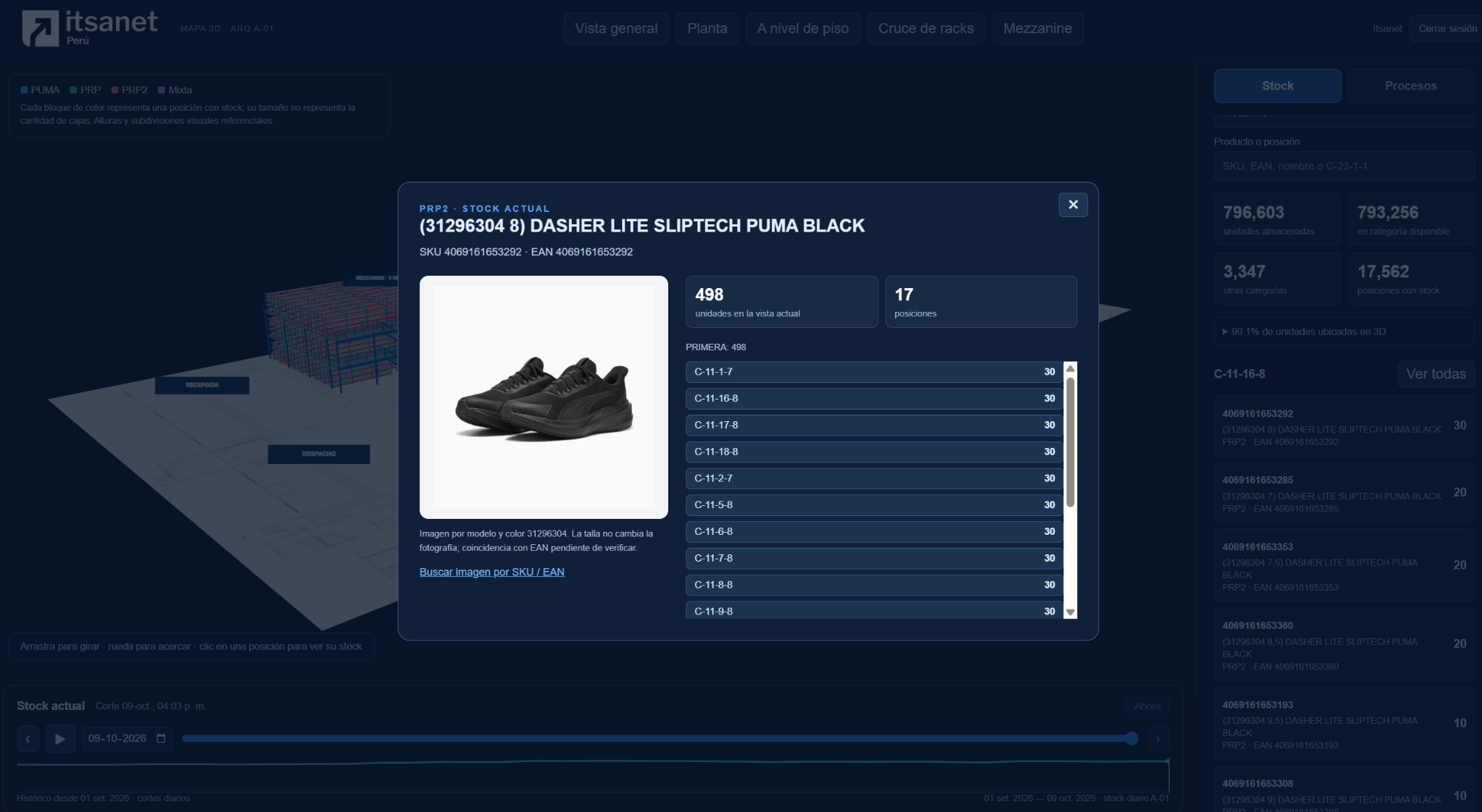The width and height of the screenshot is (1482, 812).
Task: Open Cruce de racks view
Action: click(925, 28)
